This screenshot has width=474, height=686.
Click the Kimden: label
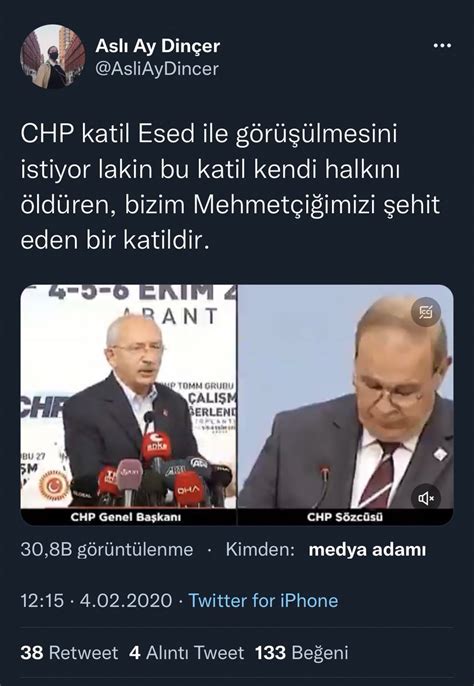260,550
